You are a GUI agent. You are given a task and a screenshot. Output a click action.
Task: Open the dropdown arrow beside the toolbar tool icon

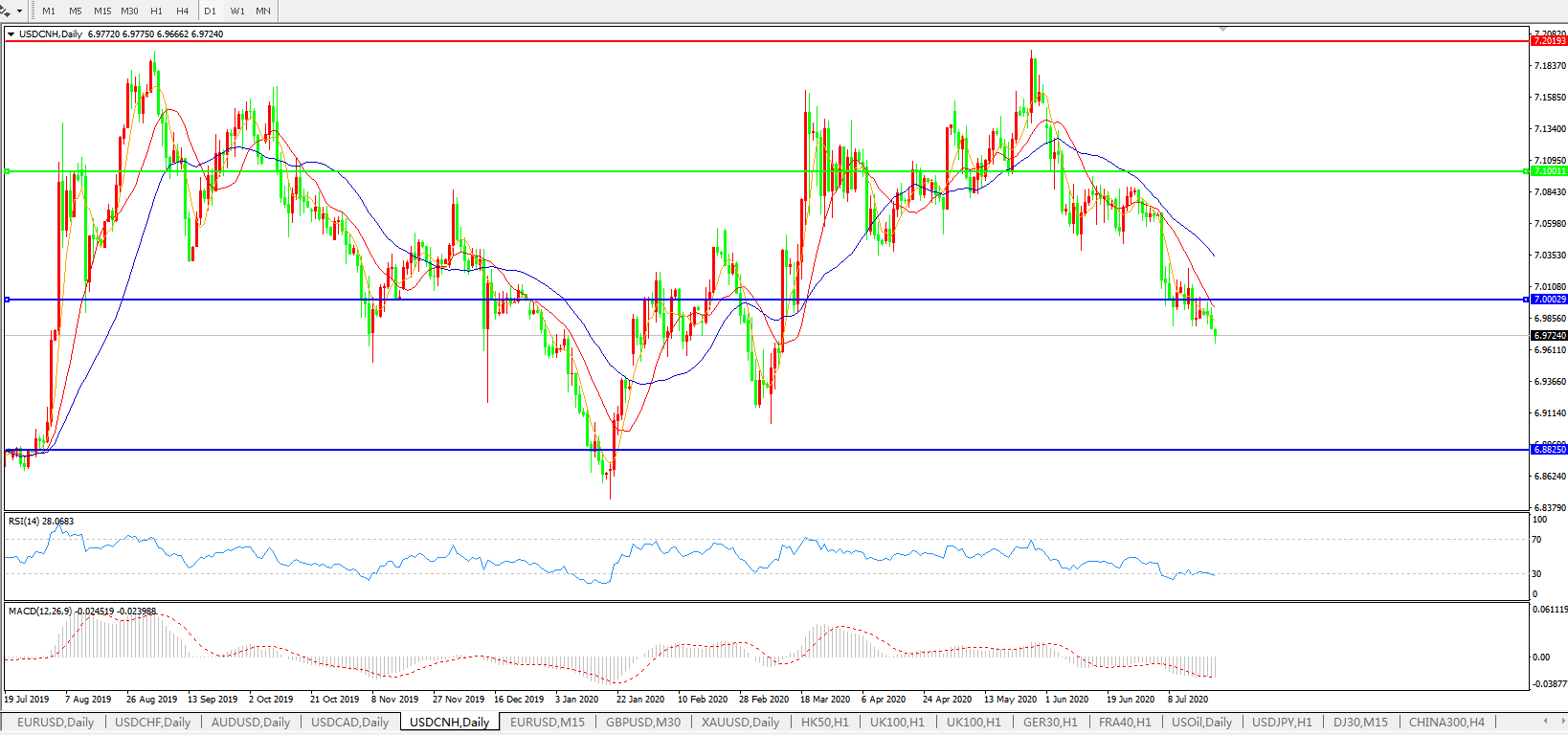click(x=19, y=11)
